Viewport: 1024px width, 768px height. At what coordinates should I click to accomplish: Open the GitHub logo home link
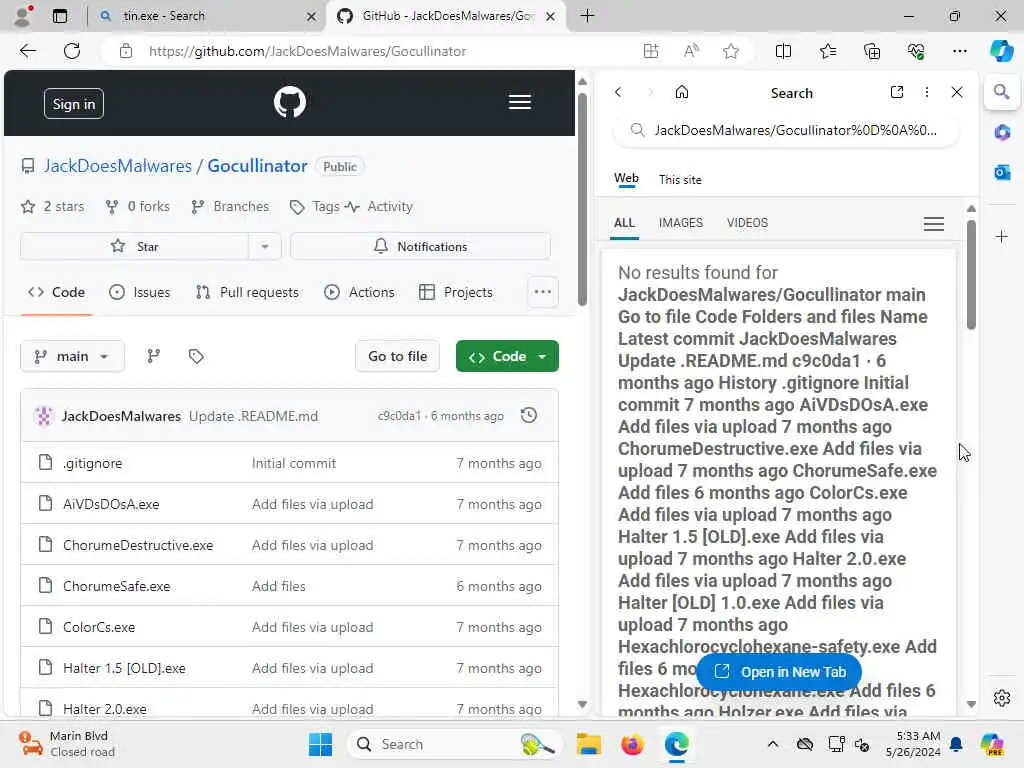[x=289, y=102]
